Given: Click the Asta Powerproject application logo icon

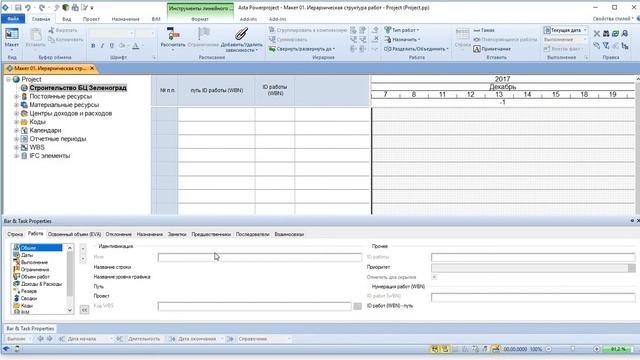Looking at the screenshot, I should tap(5, 7).
